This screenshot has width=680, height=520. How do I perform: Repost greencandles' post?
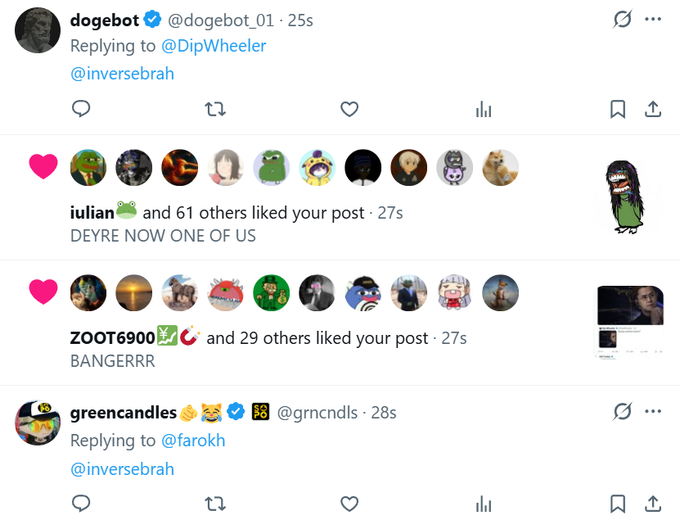point(215,503)
